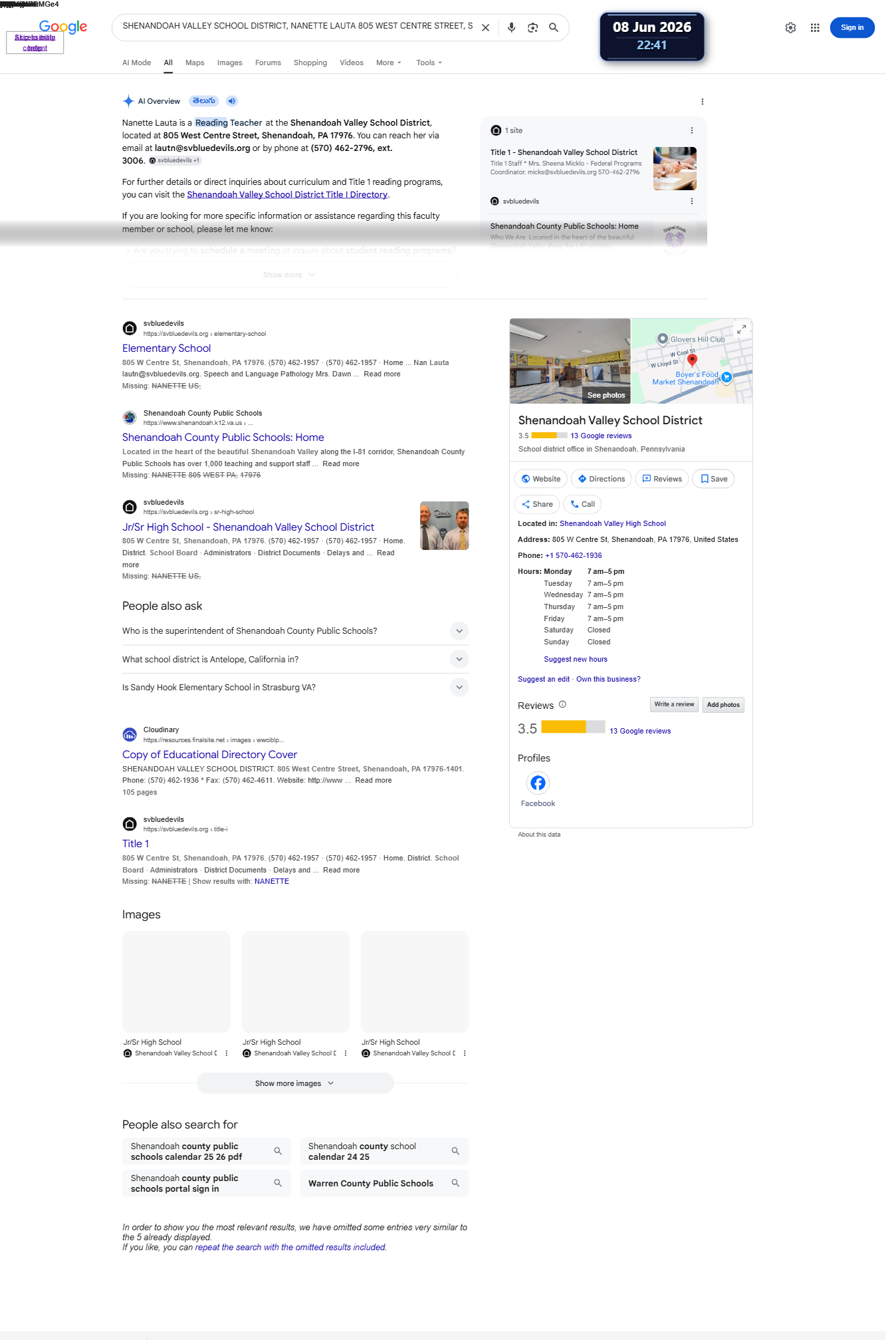The height and width of the screenshot is (1340, 896).
Task: Click Suggest new hours link
Action: 576,660
